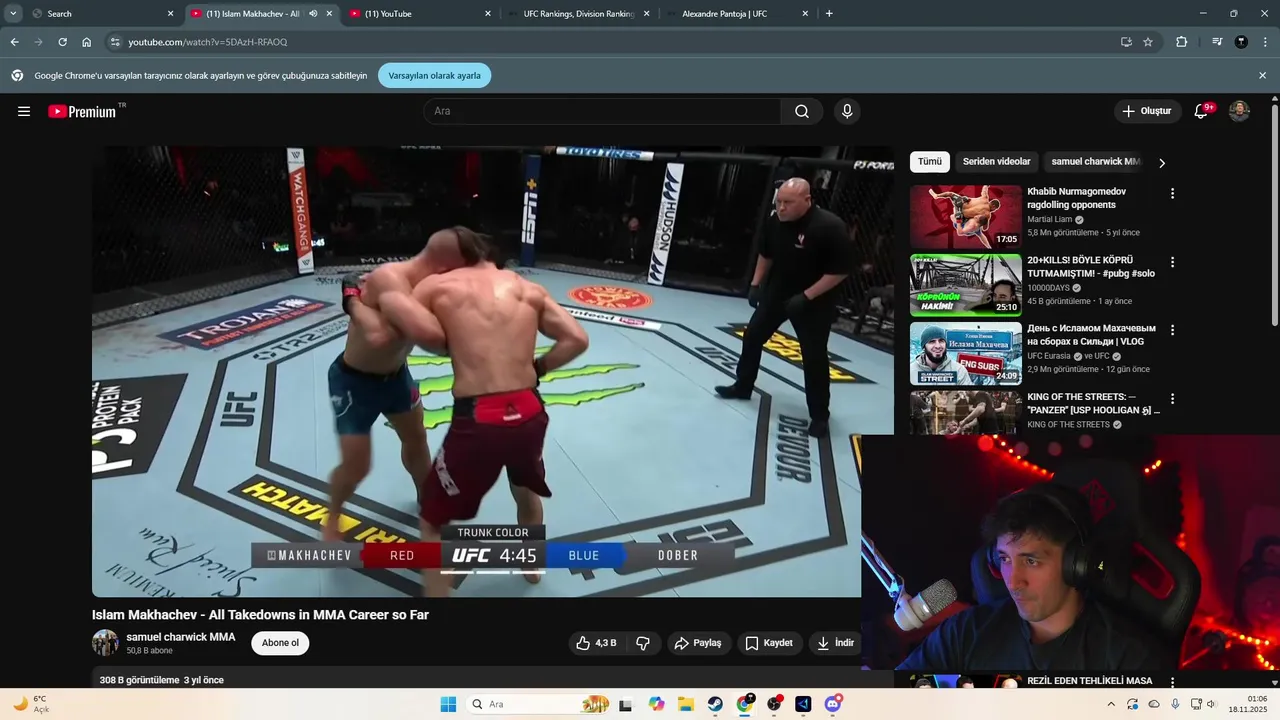Click Varsayılan olarak ayarla button
This screenshot has height=720, width=1280.
click(434, 75)
